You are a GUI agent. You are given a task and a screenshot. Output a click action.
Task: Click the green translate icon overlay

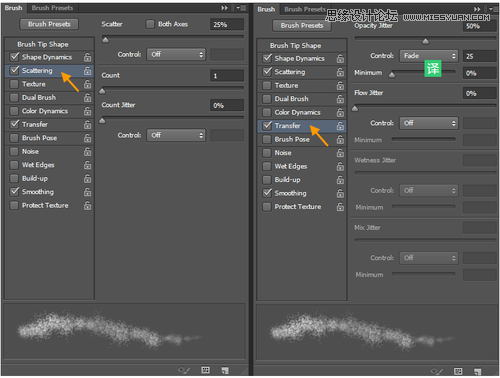pyautogui.click(x=433, y=69)
